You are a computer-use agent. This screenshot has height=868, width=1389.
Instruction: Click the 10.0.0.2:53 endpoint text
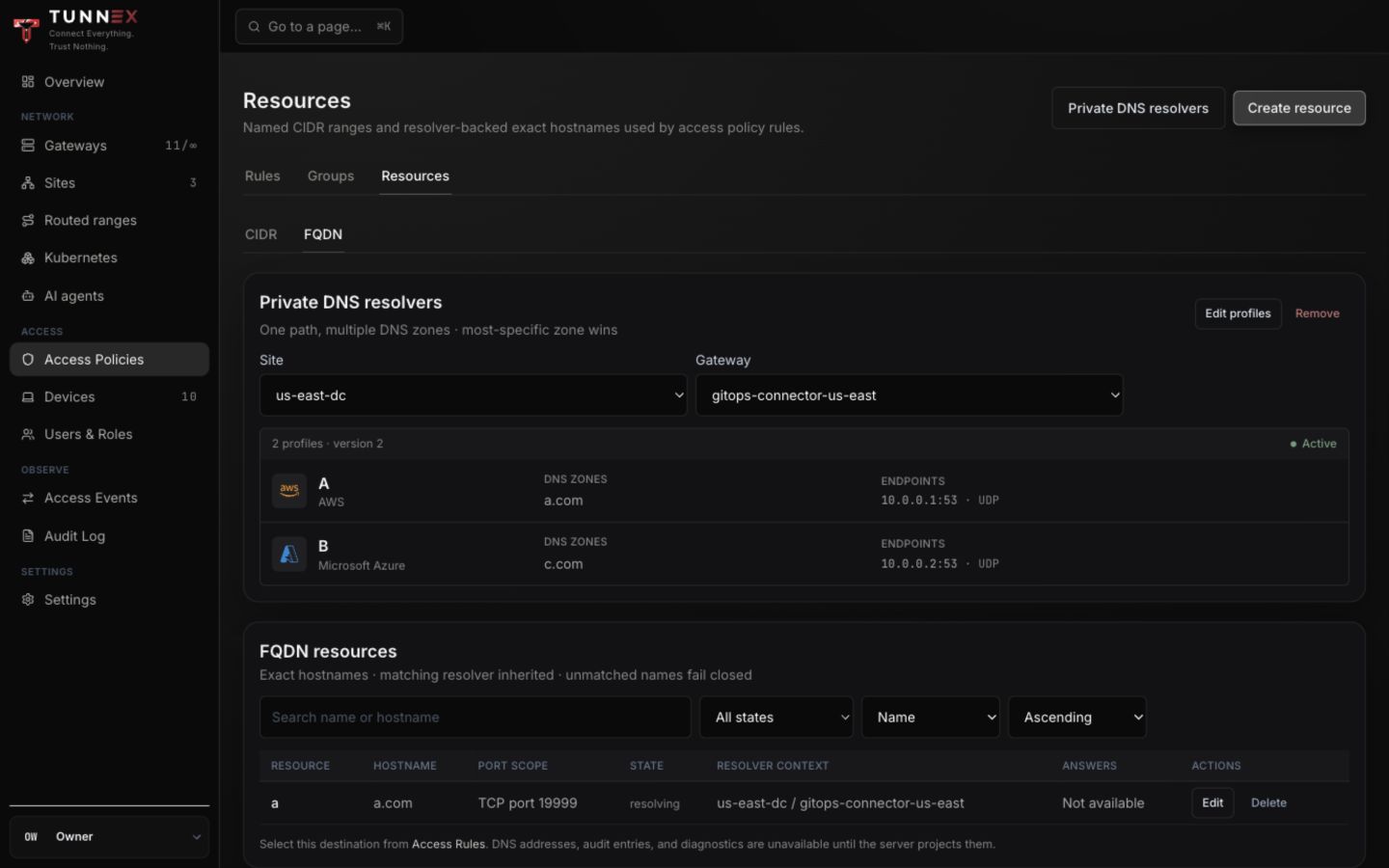[918, 564]
